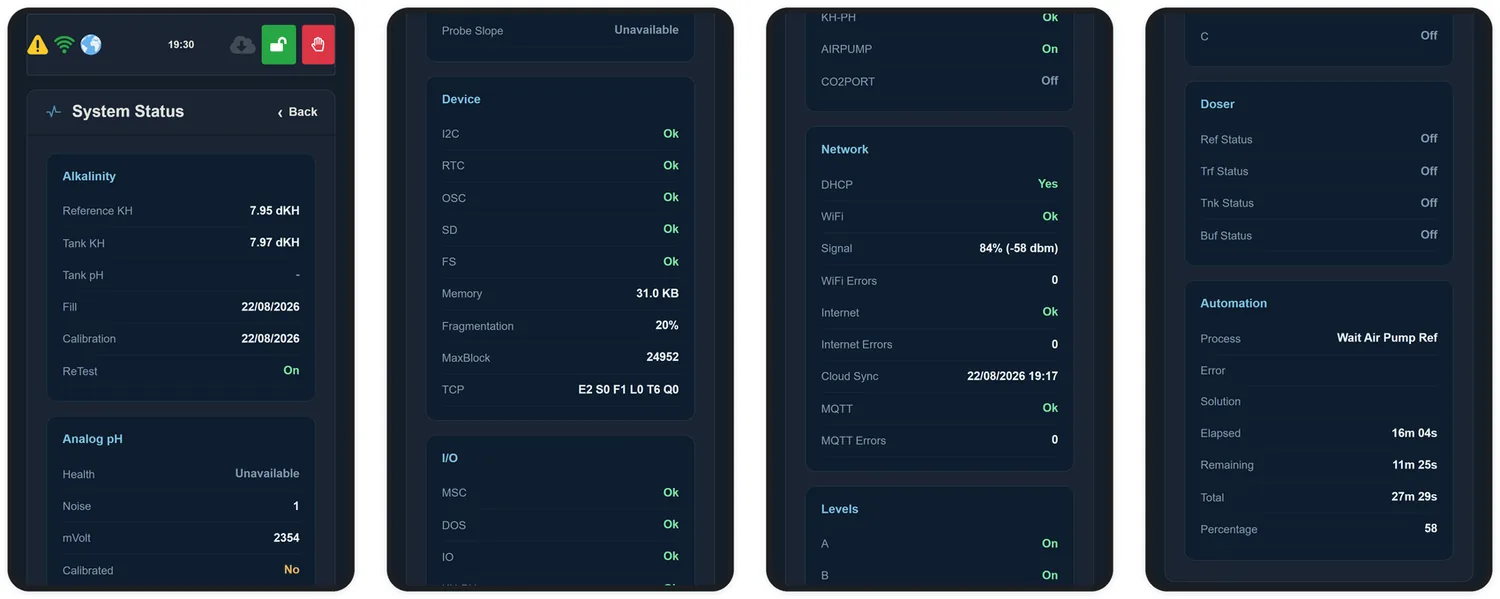Image resolution: width=1500 pixels, height=599 pixels.
Task: Select the Alkalinity section heading
Action: pyautogui.click(x=89, y=176)
